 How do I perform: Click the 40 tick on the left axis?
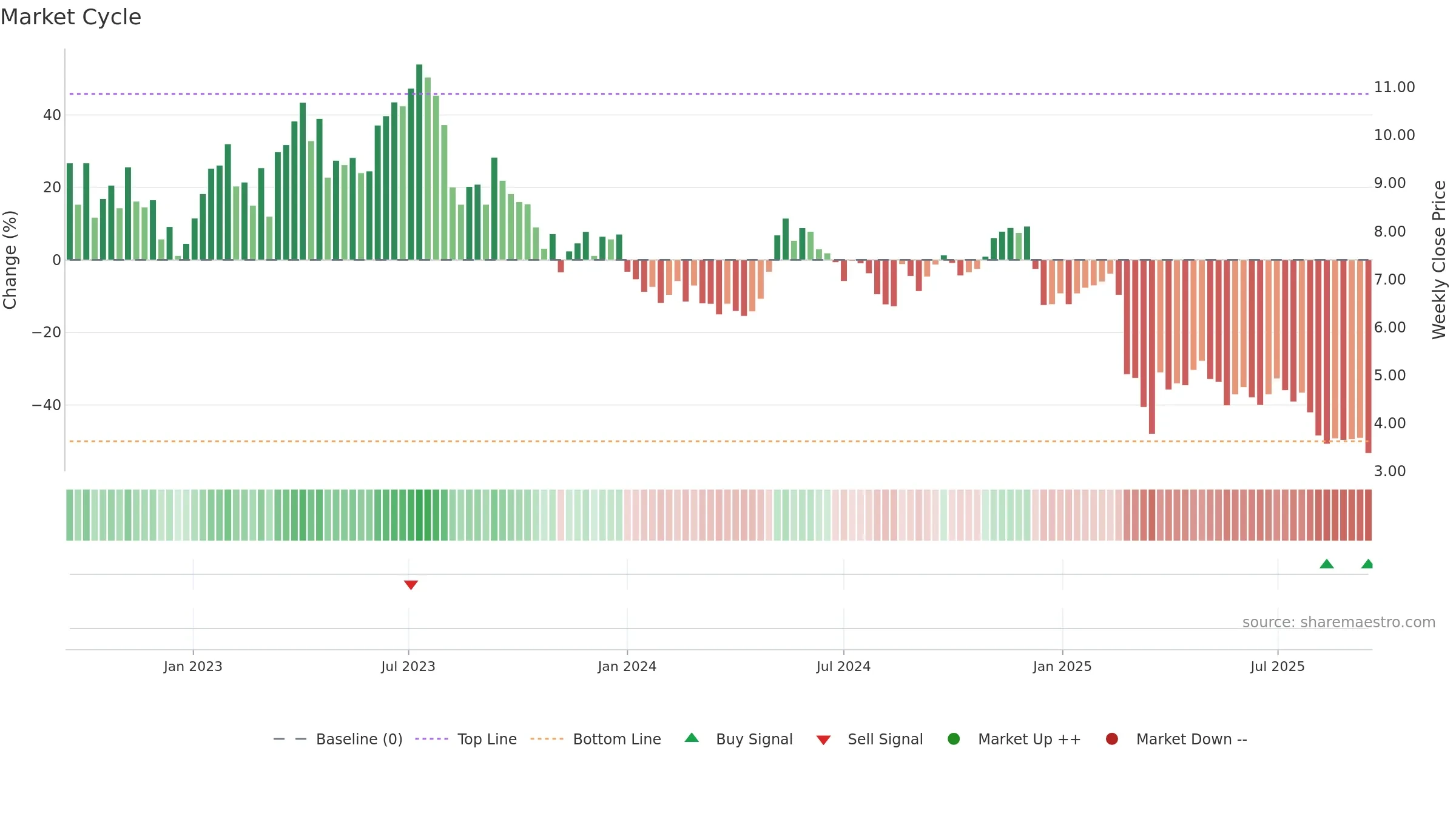(x=52, y=115)
